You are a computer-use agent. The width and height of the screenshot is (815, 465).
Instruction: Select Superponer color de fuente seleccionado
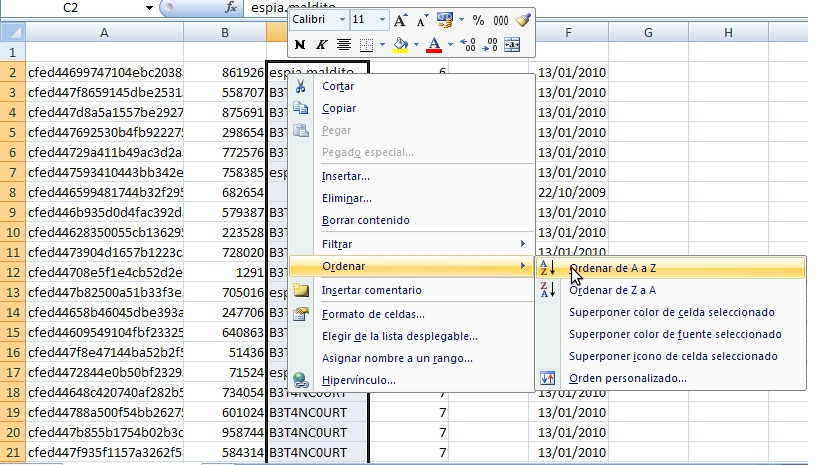click(671, 334)
